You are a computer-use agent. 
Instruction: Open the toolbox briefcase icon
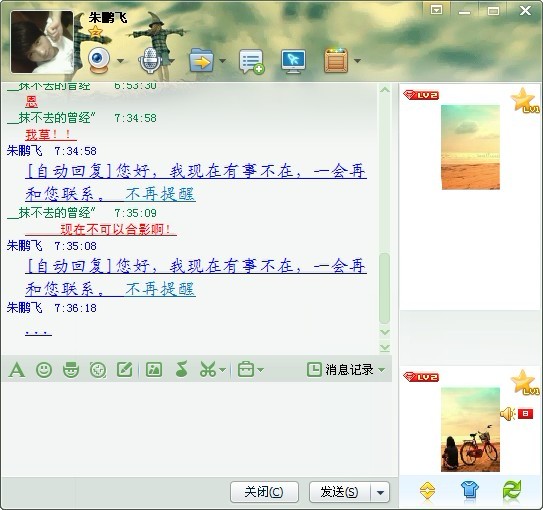246,369
